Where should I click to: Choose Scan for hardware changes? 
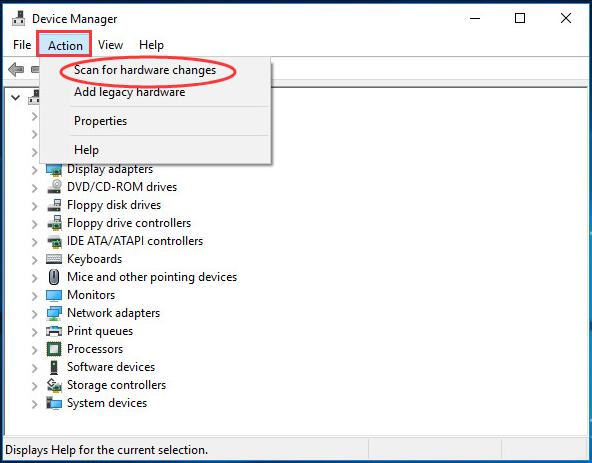click(145, 70)
